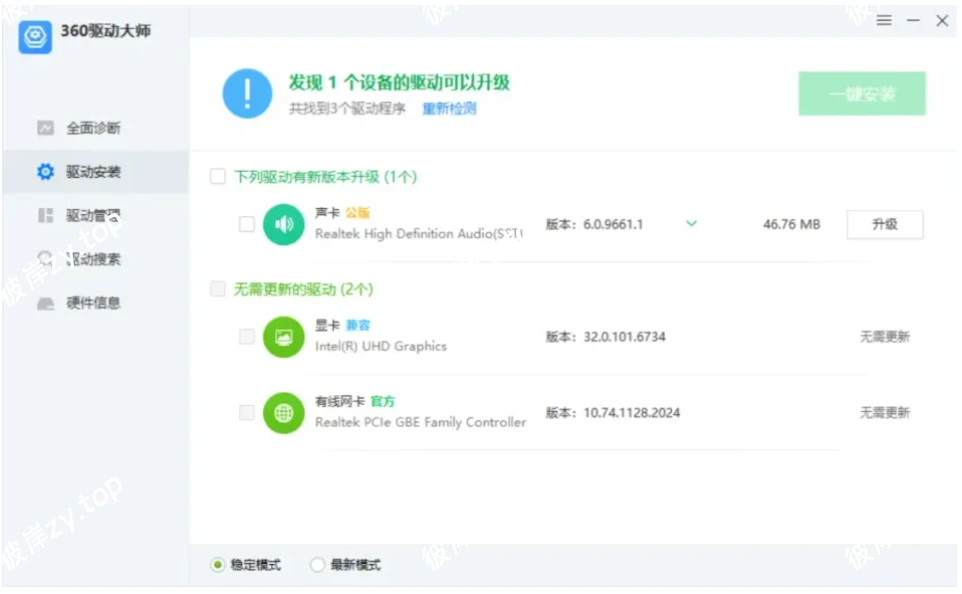
Task: Click the green sound card speaker icon
Action: point(283,224)
